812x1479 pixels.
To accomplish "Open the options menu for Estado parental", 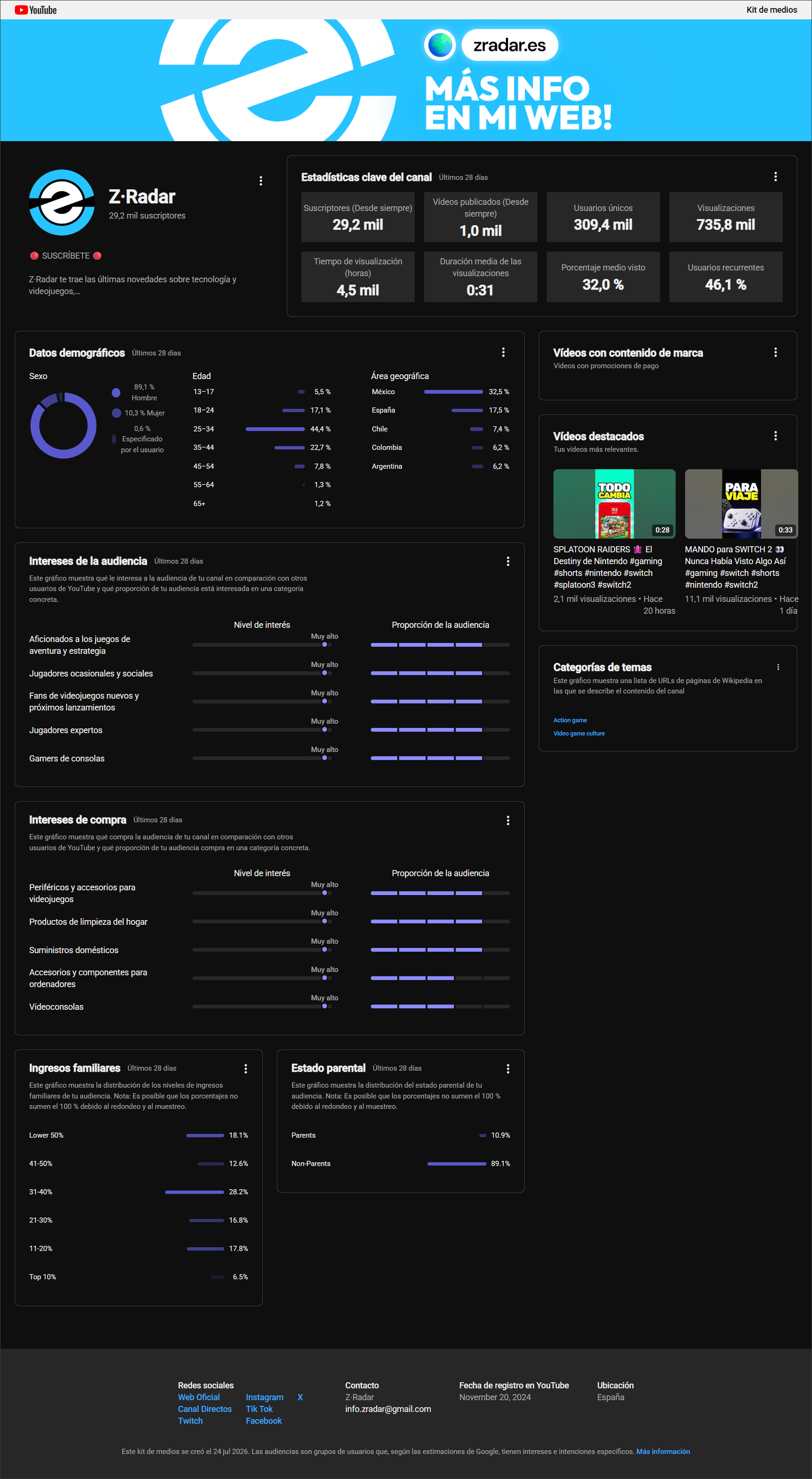I will point(508,1068).
